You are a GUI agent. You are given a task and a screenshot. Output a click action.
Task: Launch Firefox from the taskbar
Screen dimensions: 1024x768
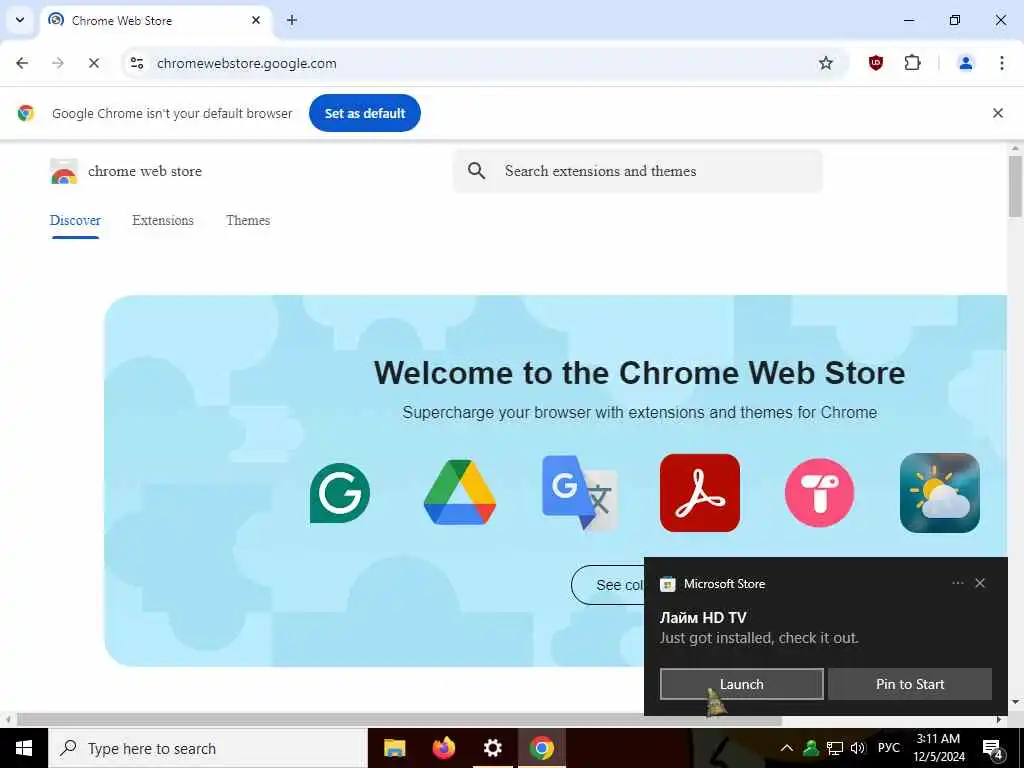443,748
